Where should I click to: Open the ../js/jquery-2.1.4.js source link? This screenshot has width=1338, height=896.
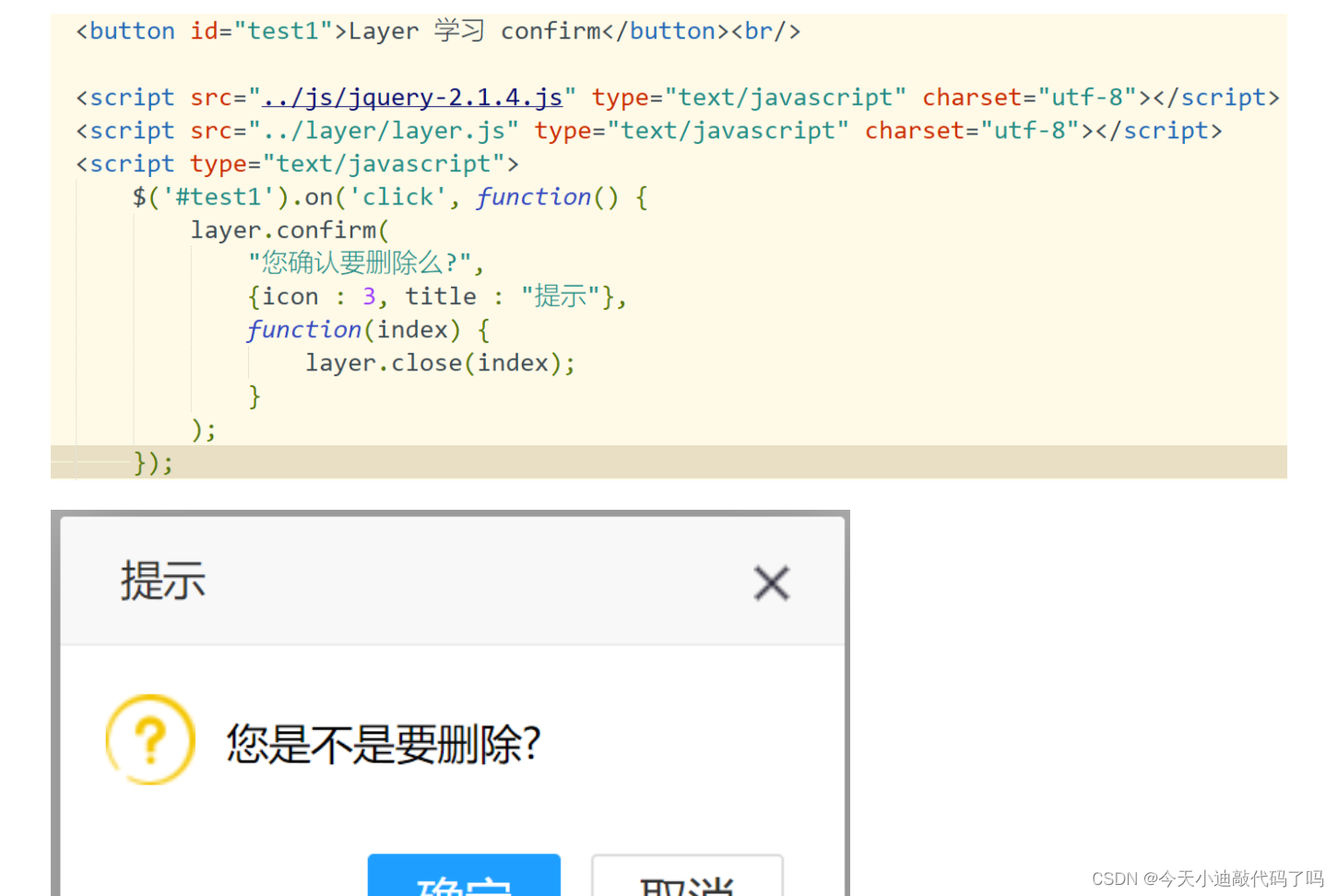(412, 97)
